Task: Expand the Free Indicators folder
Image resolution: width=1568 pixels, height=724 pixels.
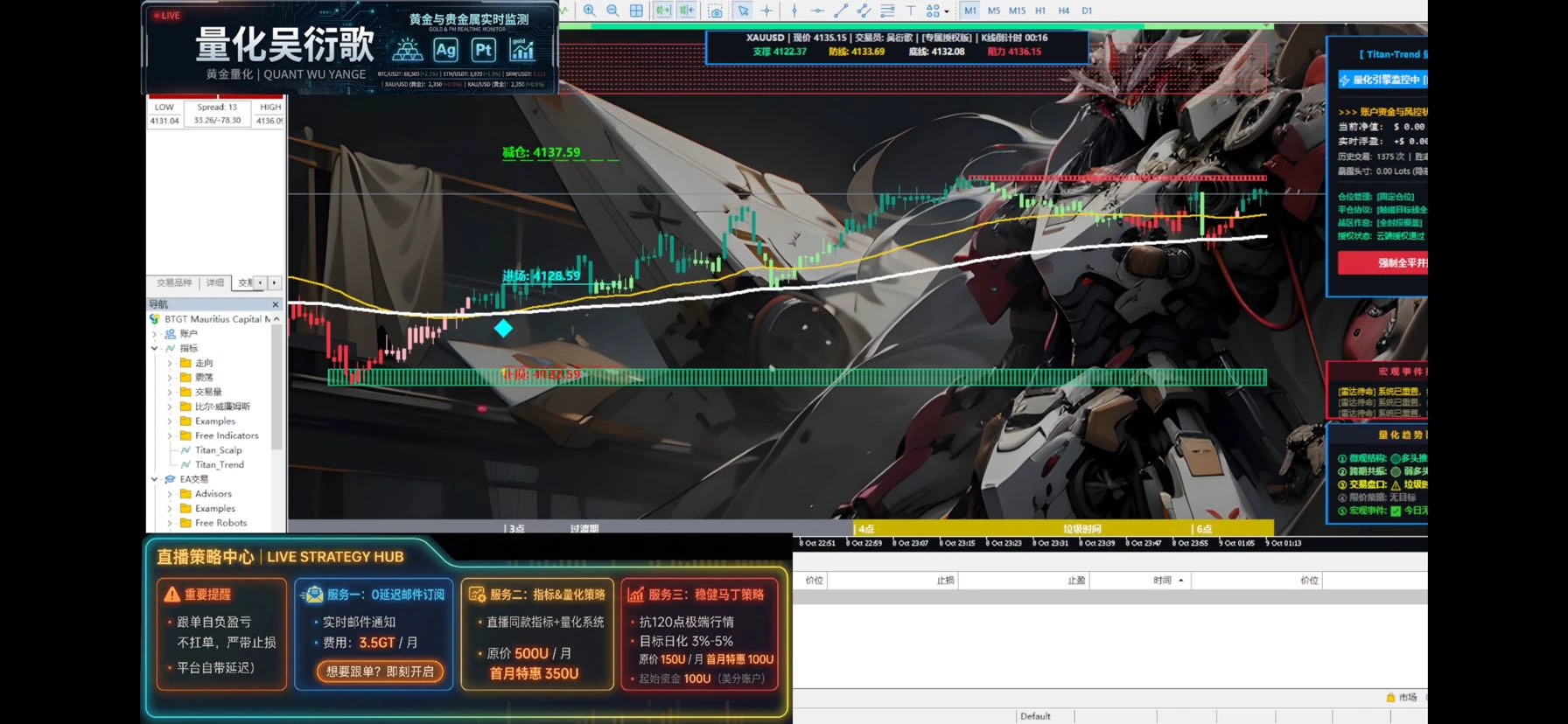Action: pos(170,435)
